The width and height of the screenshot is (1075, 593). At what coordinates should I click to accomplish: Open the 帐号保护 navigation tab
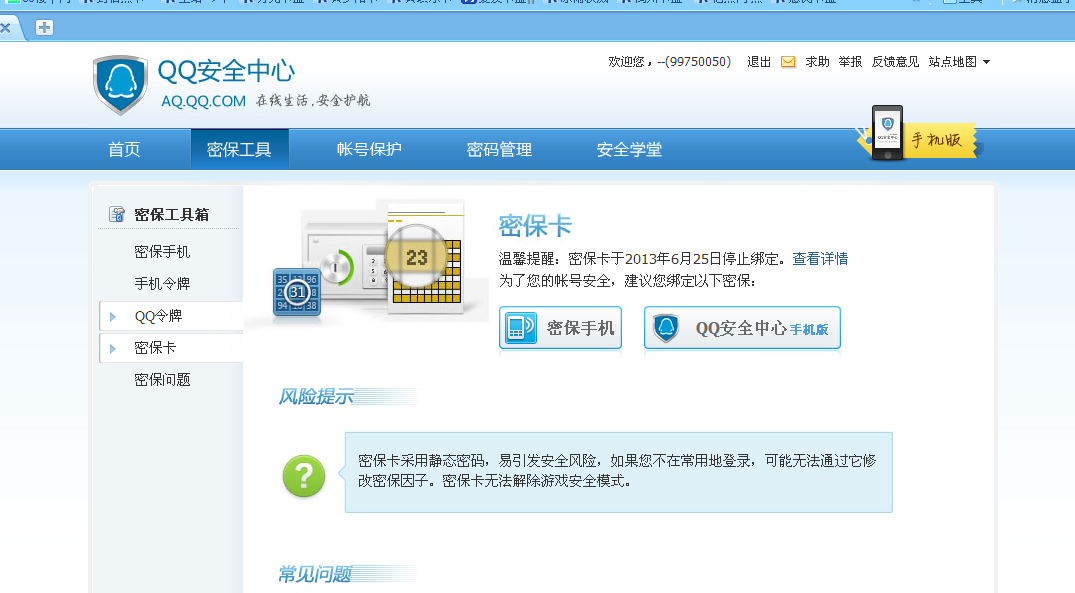coord(369,149)
